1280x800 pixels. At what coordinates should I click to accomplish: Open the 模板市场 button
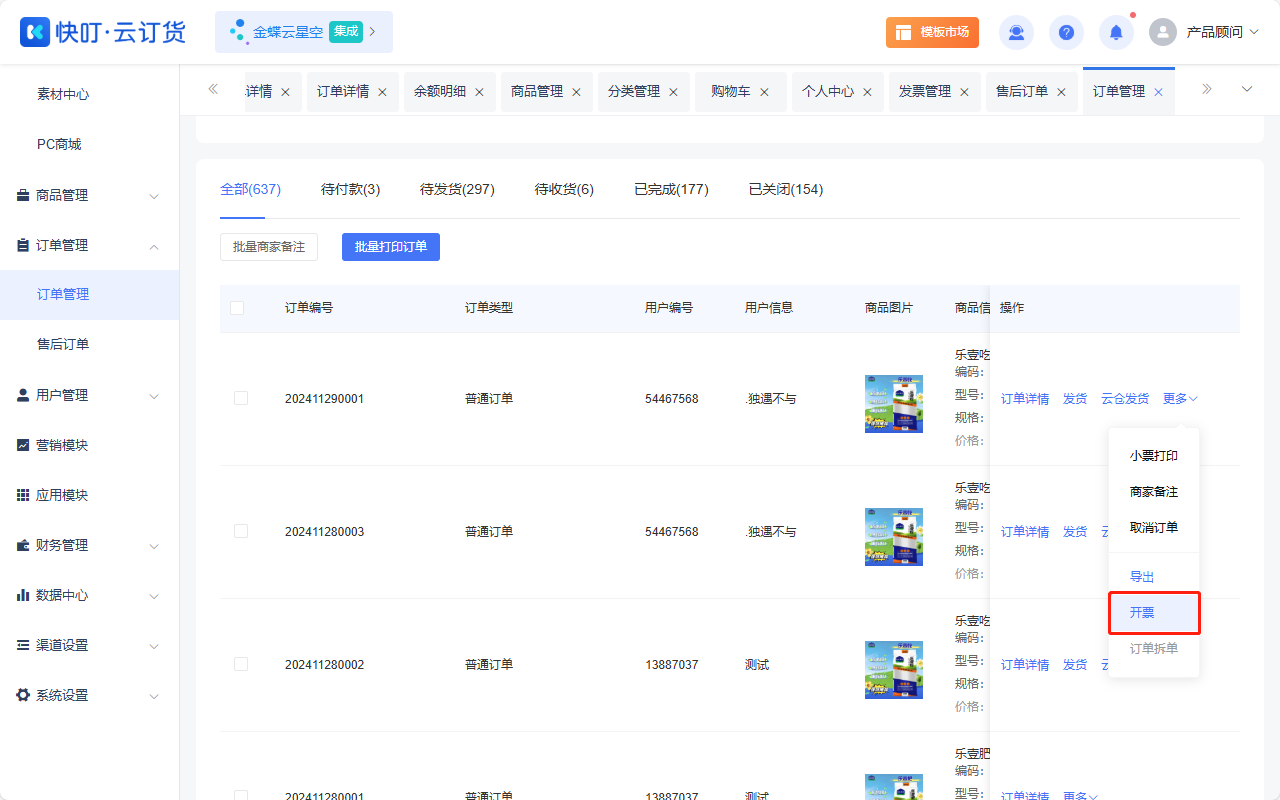click(x=932, y=32)
